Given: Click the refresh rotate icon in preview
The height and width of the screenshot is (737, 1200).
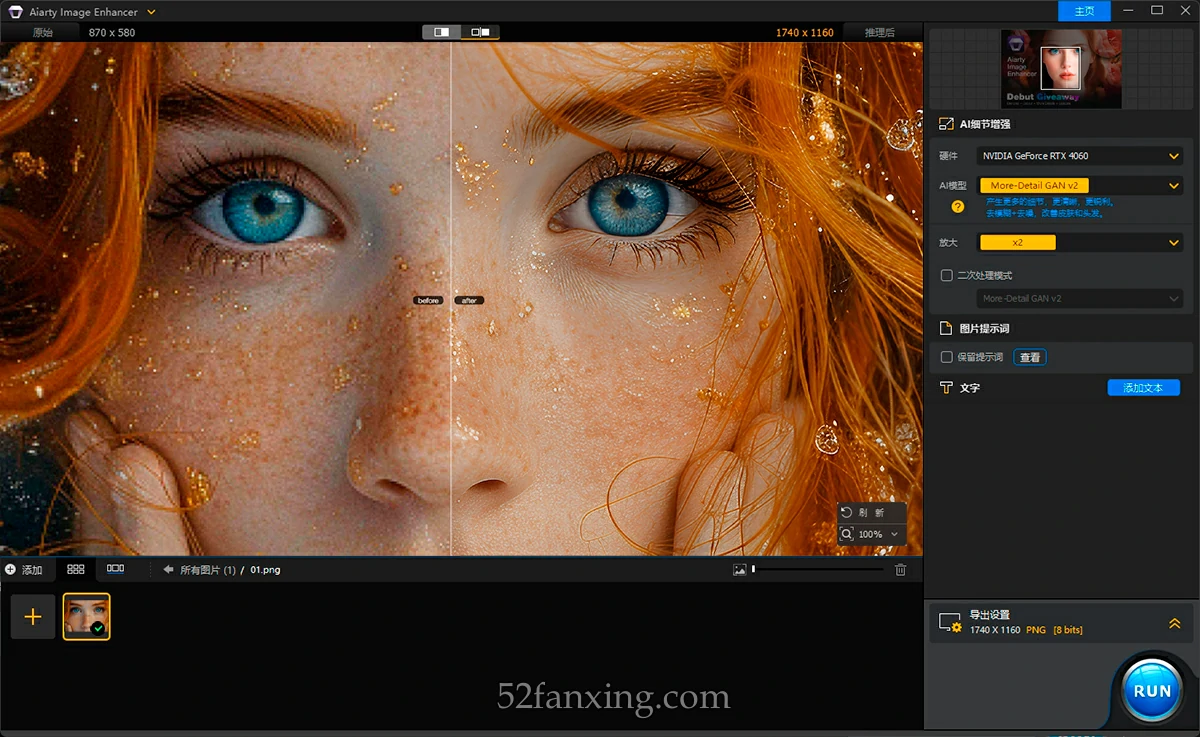Looking at the screenshot, I should click(847, 512).
